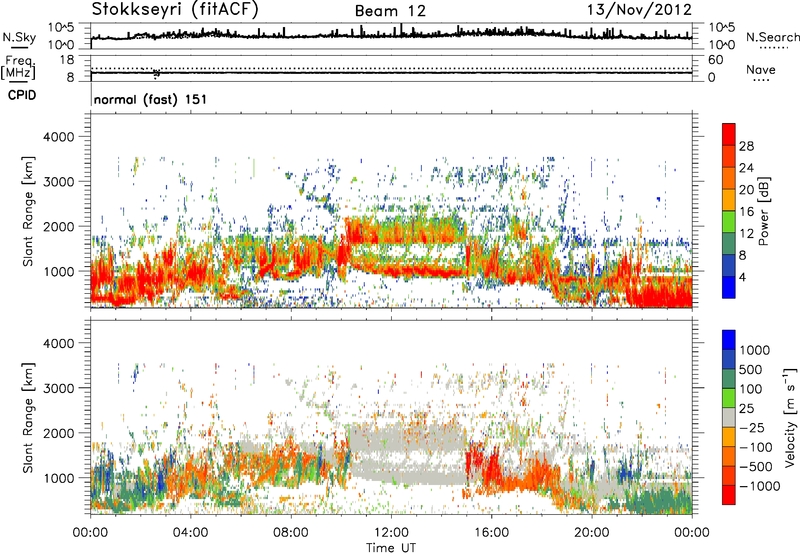The height and width of the screenshot is (554, 800).
Task: Click the 16 tick on Power colorbar
Action: click(746, 211)
